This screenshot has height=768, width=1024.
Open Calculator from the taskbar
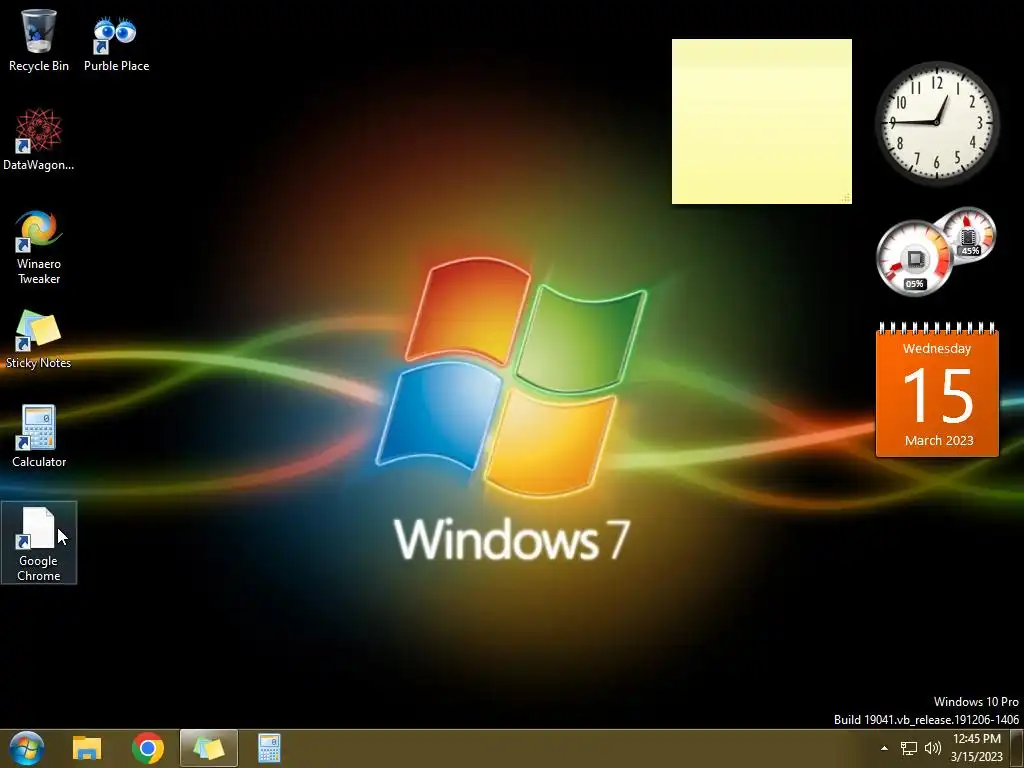pyautogui.click(x=269, y=748)
